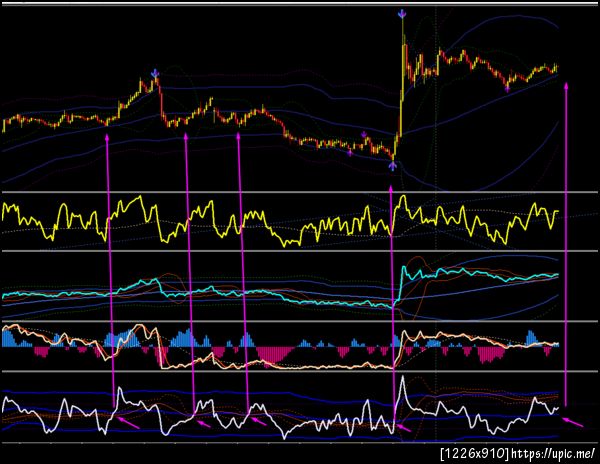
Task: Click the purple arrow marker under the late pullback low
Action: click(x=507, y=90)
